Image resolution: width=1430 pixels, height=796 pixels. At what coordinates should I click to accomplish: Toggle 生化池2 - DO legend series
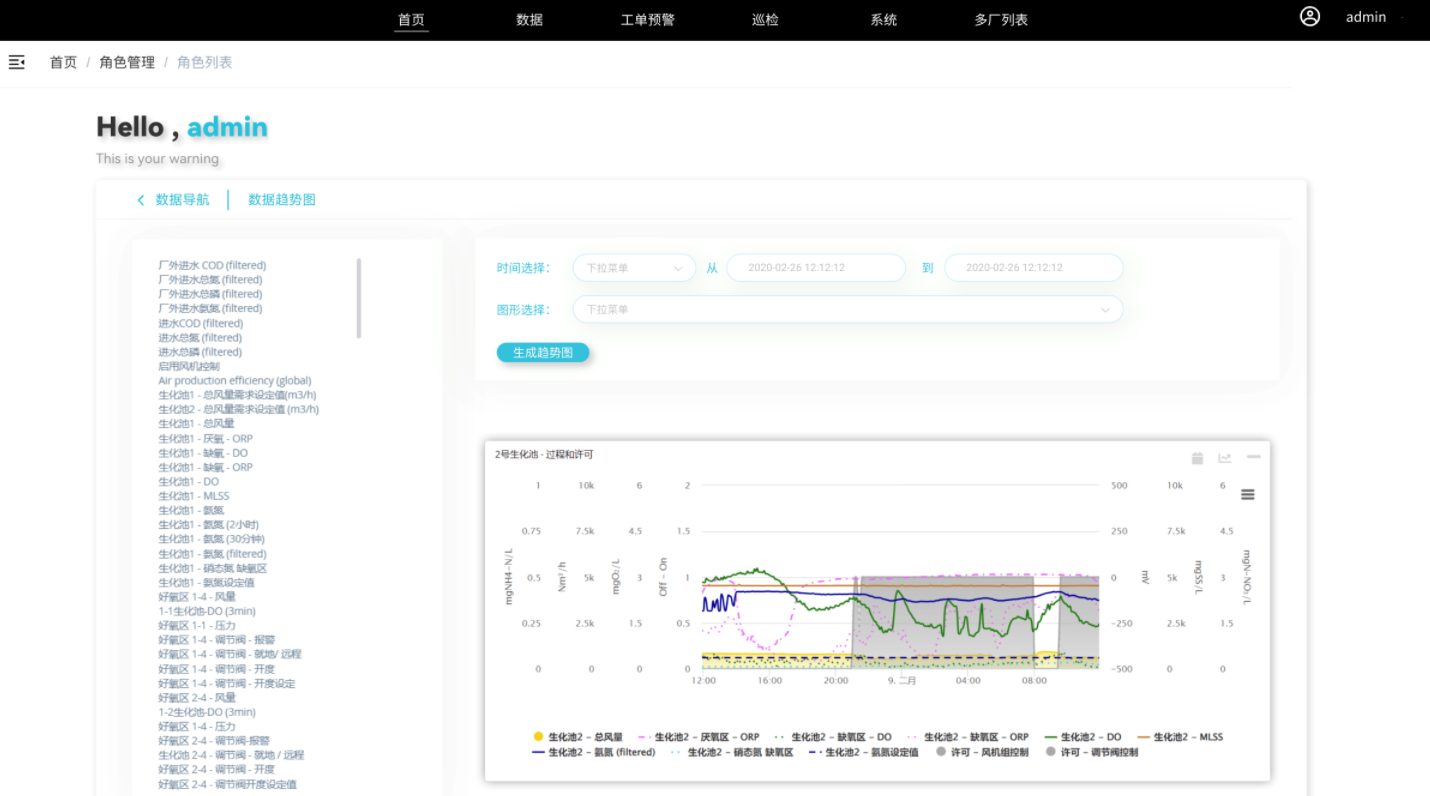pos(1085,737)
